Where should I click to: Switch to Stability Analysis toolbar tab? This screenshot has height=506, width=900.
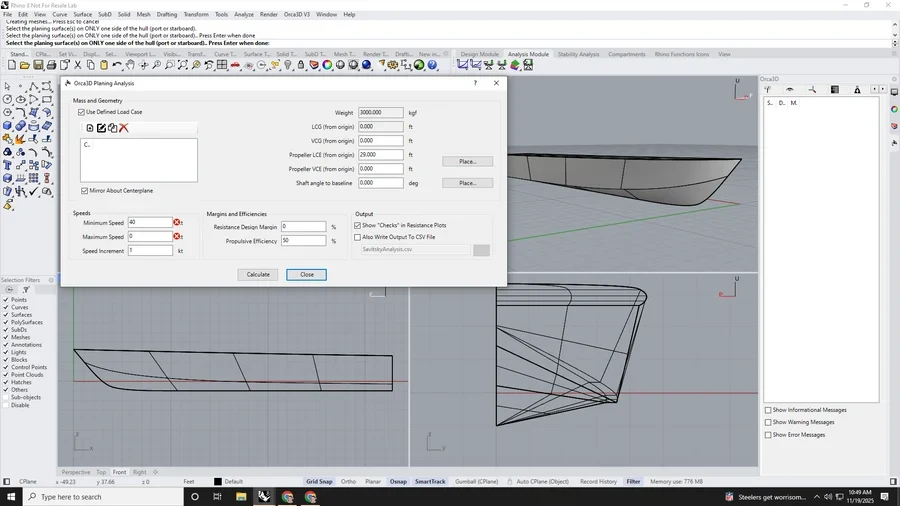click(578, 55)
